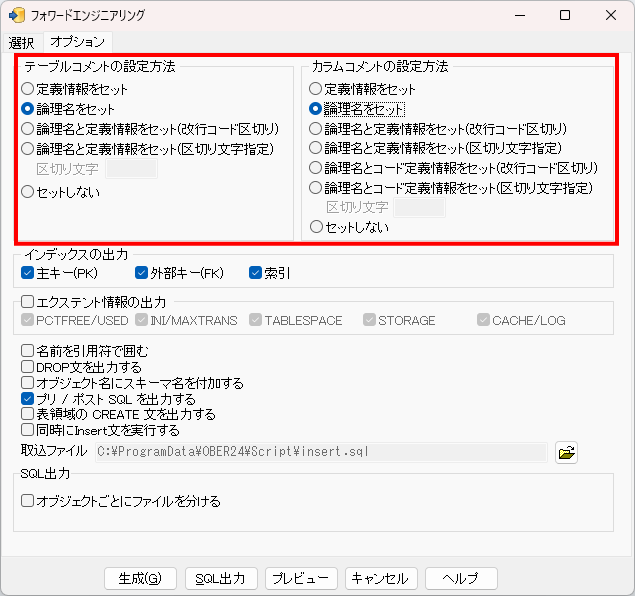
Task: Open the プレビュー button
Action: (301, 578)
